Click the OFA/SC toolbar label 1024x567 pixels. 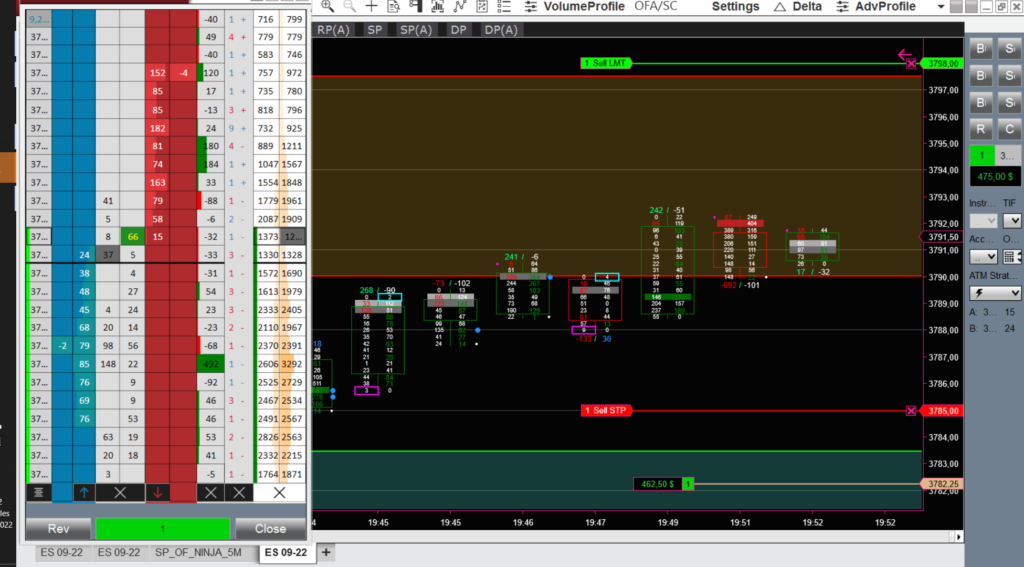656,7
